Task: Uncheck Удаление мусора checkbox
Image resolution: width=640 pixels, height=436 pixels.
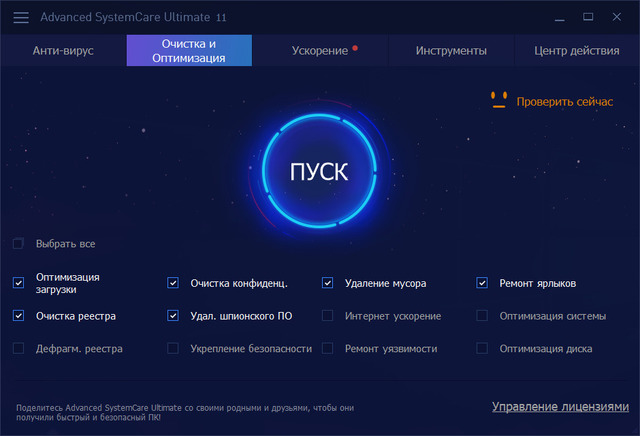Action: 328,283
